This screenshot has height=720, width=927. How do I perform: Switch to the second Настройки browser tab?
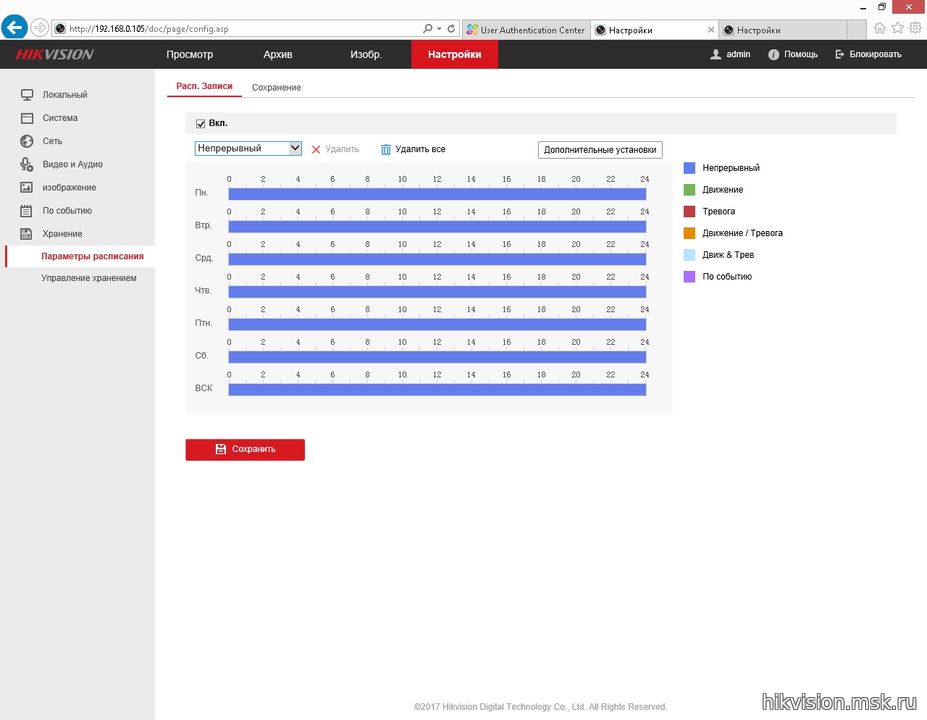[x=784, y=30]
